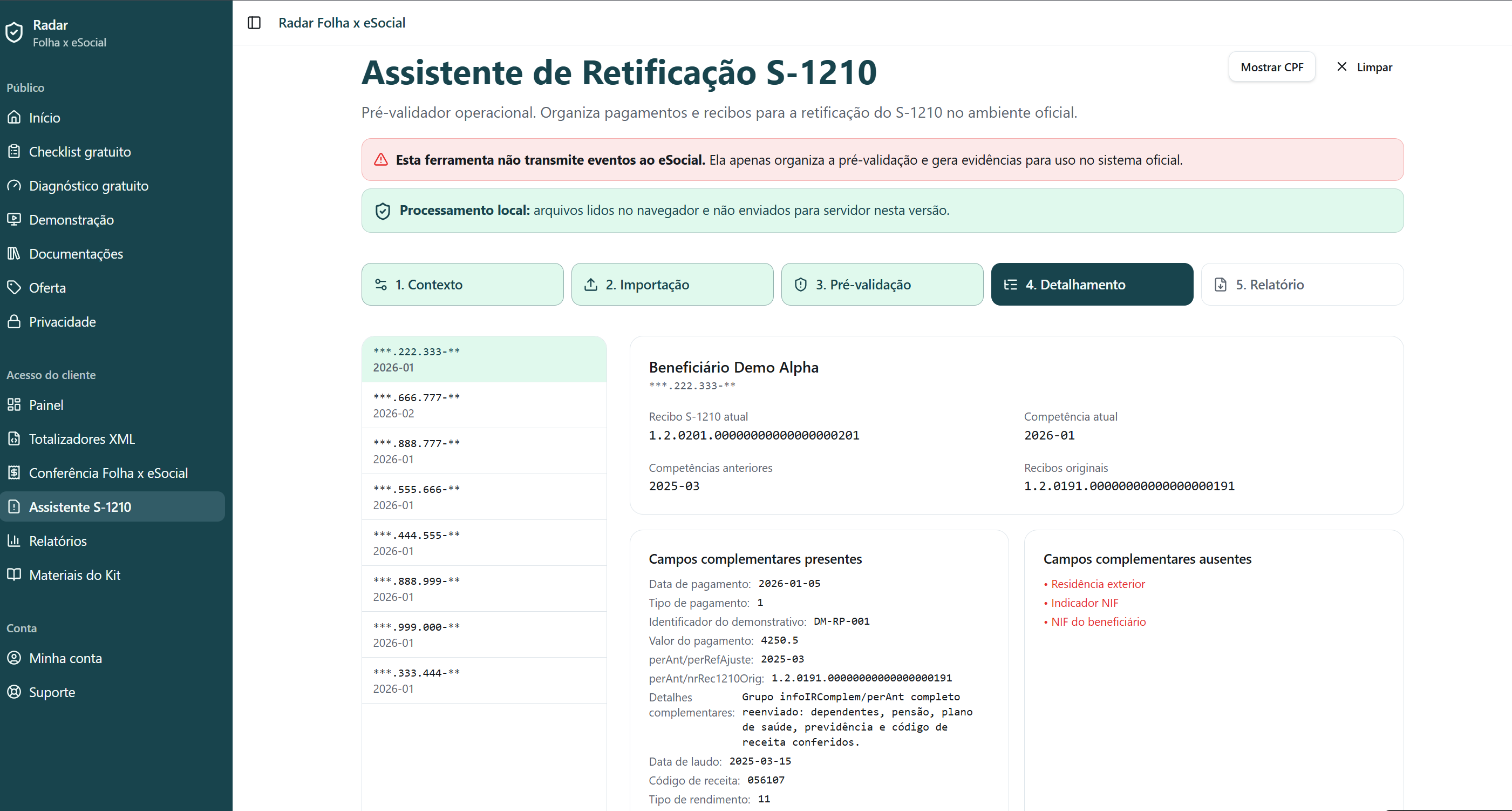Open Minha conta
The height and width of the screenshot is (811, 1512).
113,658
